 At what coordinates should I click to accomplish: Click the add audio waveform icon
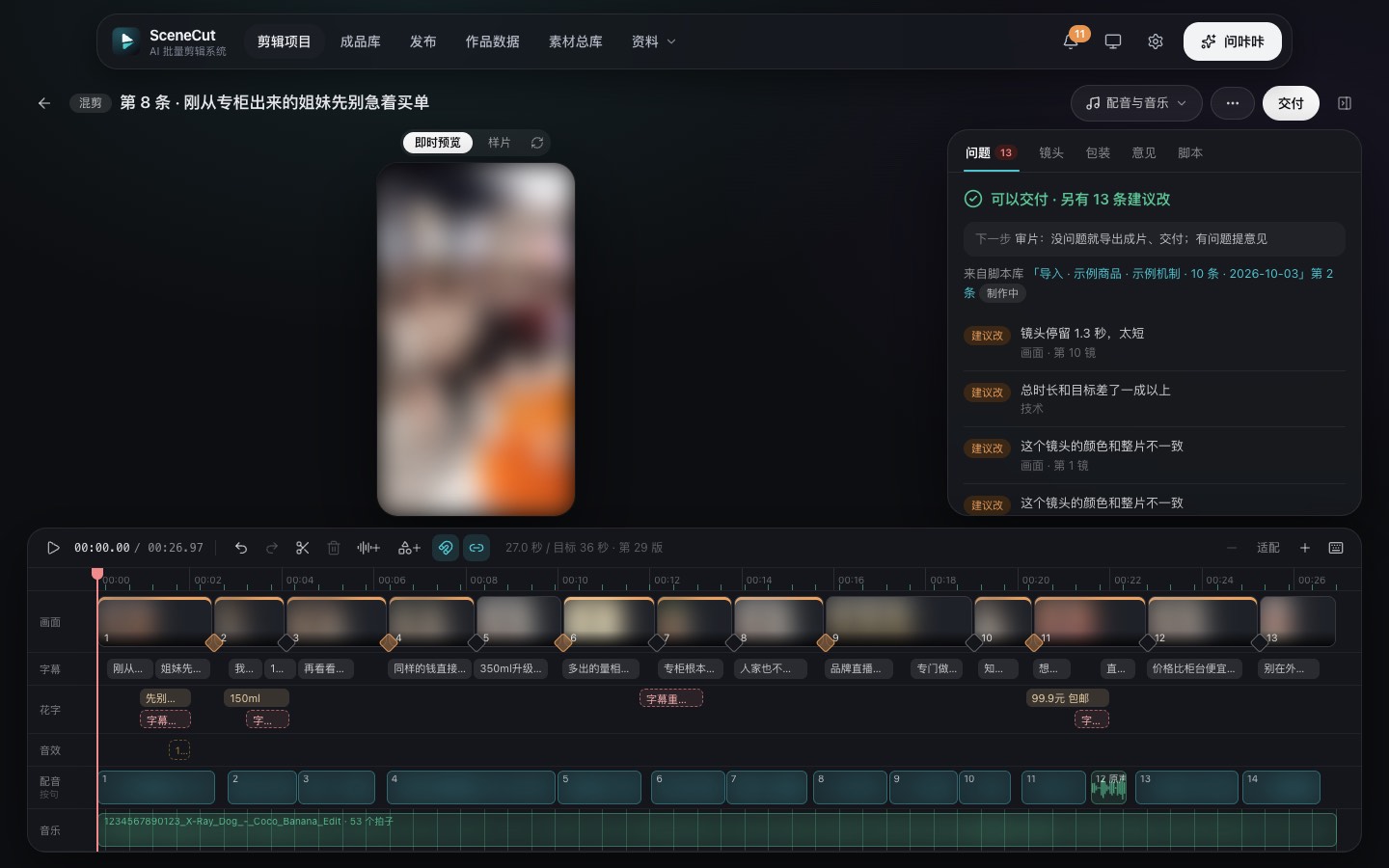pyautogui.click(x=368, y=548)
